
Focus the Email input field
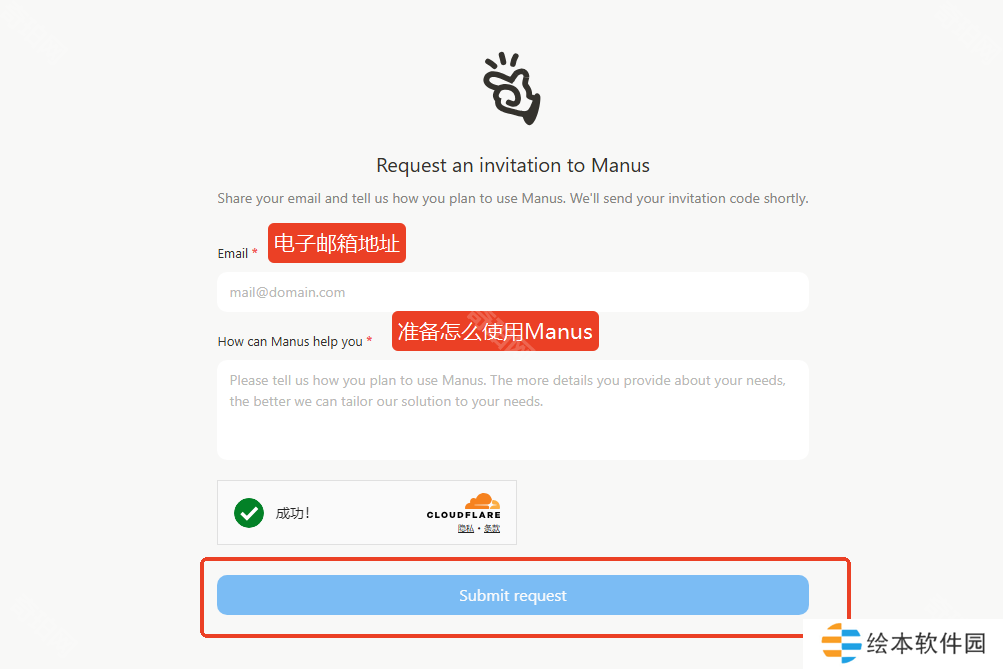click(x=513, y=292)
